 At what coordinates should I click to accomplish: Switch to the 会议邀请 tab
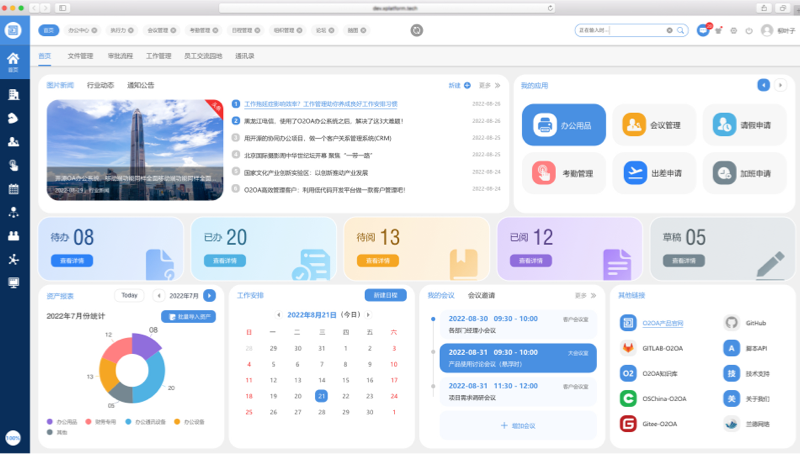click(x=482, y=295)
